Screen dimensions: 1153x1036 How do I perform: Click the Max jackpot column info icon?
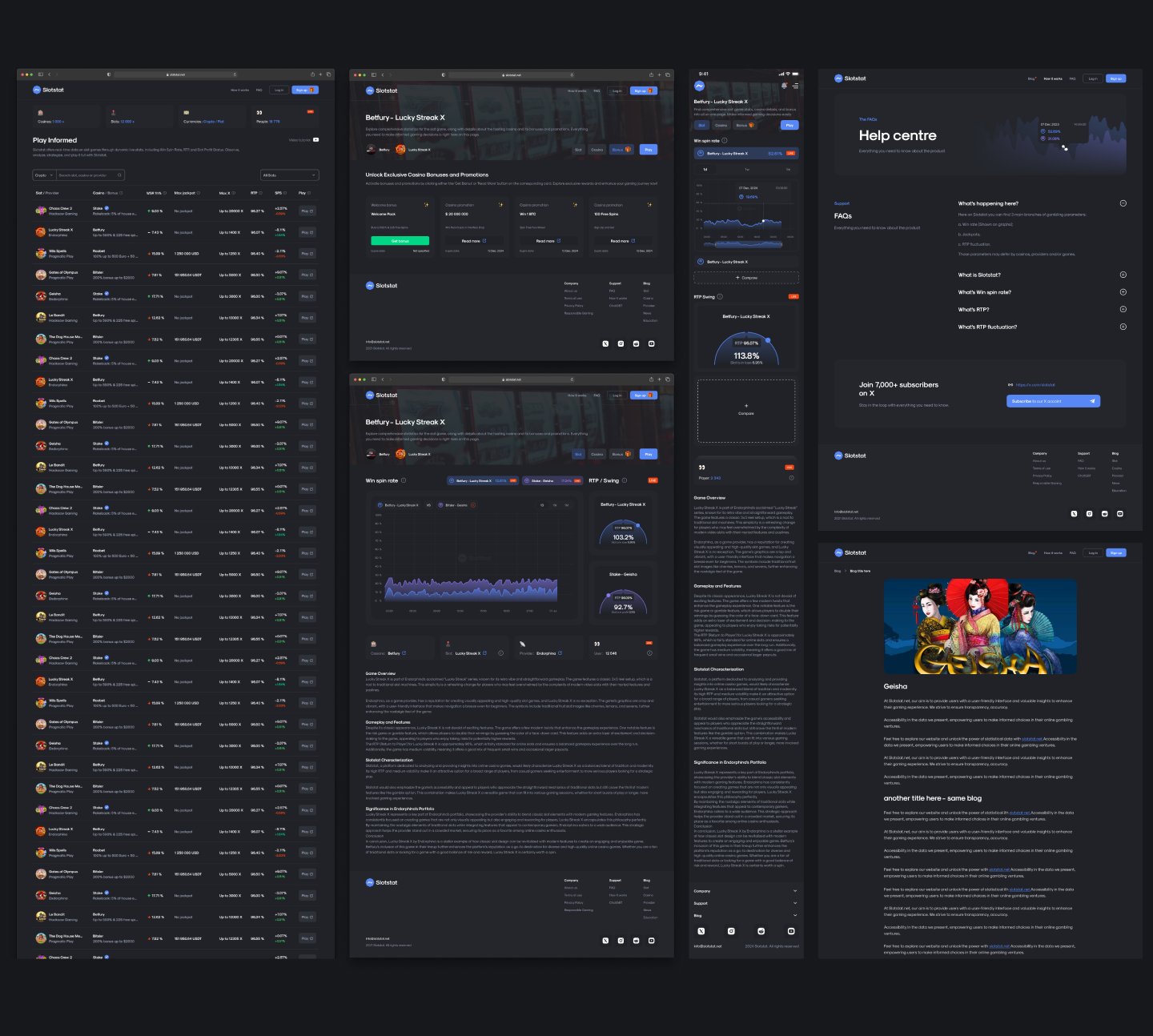[199, 193]
